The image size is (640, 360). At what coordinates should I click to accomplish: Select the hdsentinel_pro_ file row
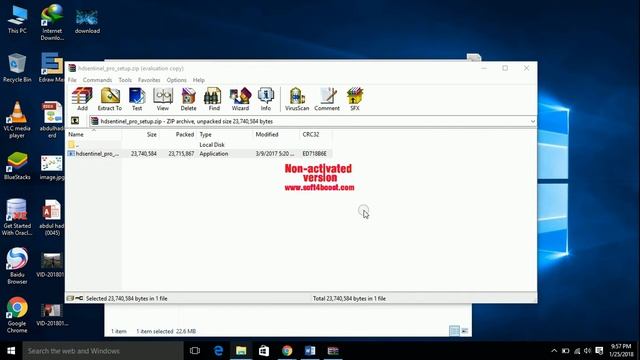199,153
